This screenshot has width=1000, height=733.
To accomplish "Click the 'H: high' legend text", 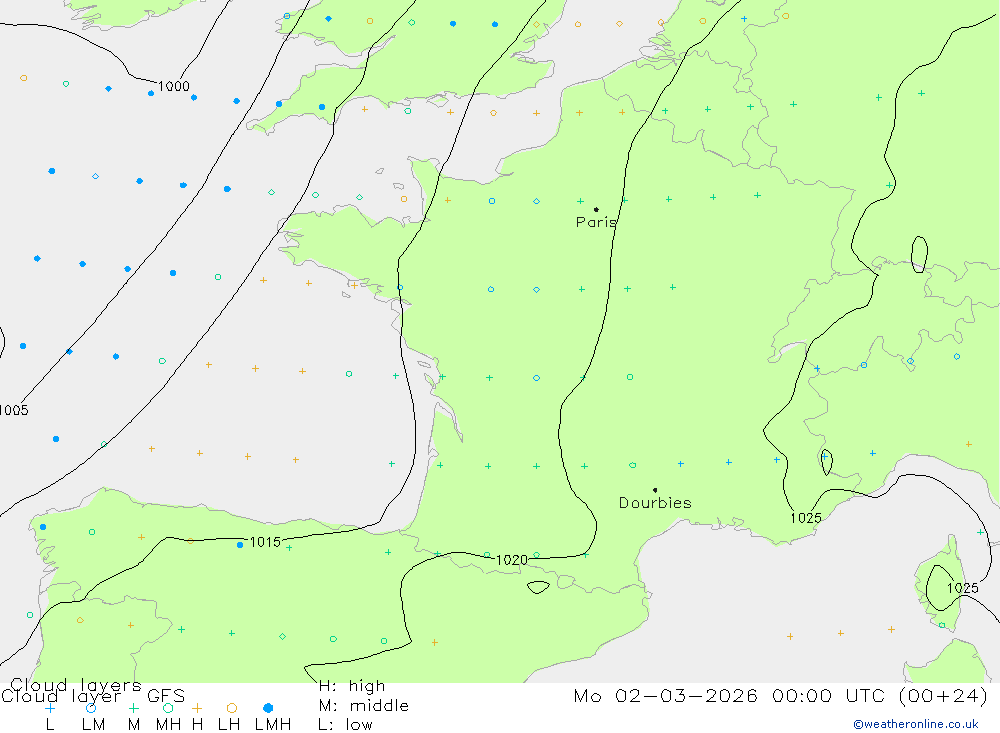I will [351, 686].
